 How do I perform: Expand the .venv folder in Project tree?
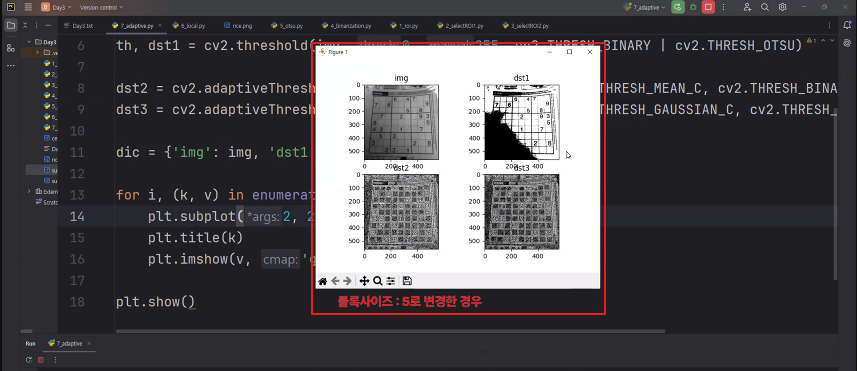point(38,52)
